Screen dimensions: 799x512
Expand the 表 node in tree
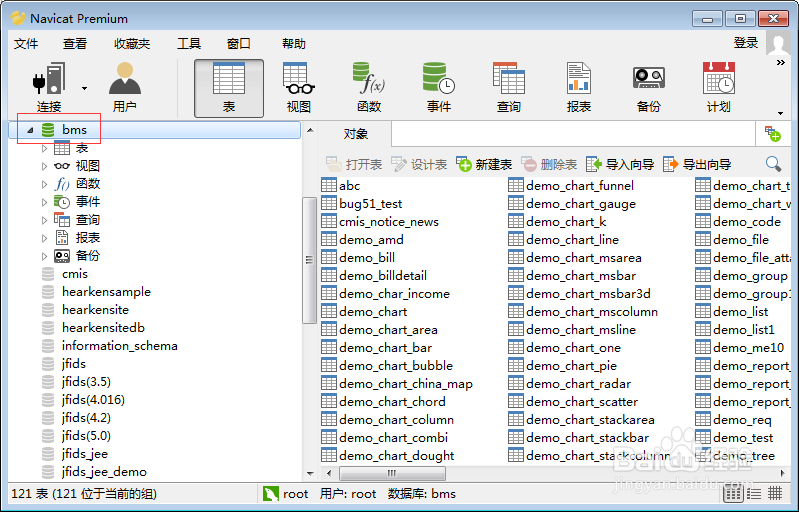(x=44, y=149)
